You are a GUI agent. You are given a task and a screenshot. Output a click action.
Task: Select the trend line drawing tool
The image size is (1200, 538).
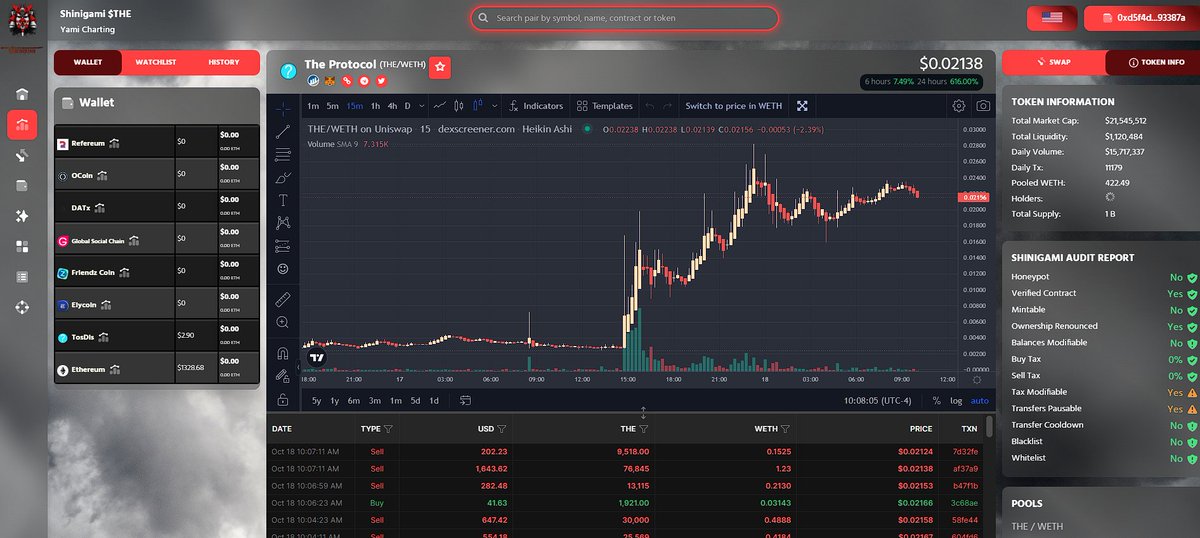283,130
